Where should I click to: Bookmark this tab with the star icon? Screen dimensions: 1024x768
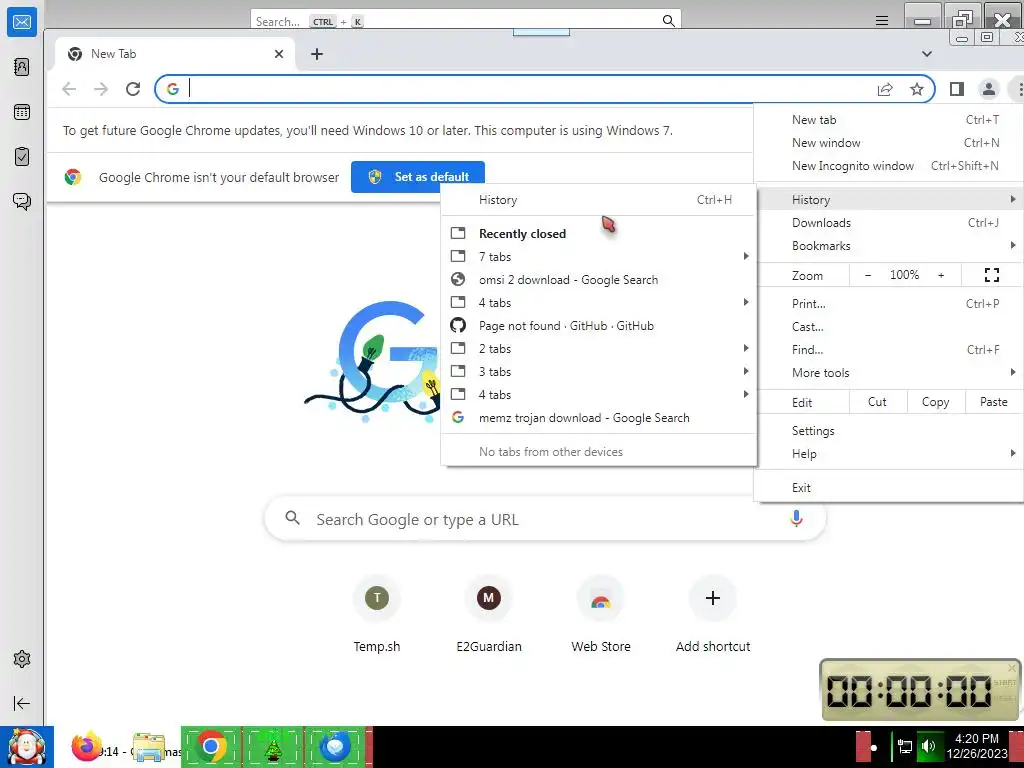(x=917, y=89)
